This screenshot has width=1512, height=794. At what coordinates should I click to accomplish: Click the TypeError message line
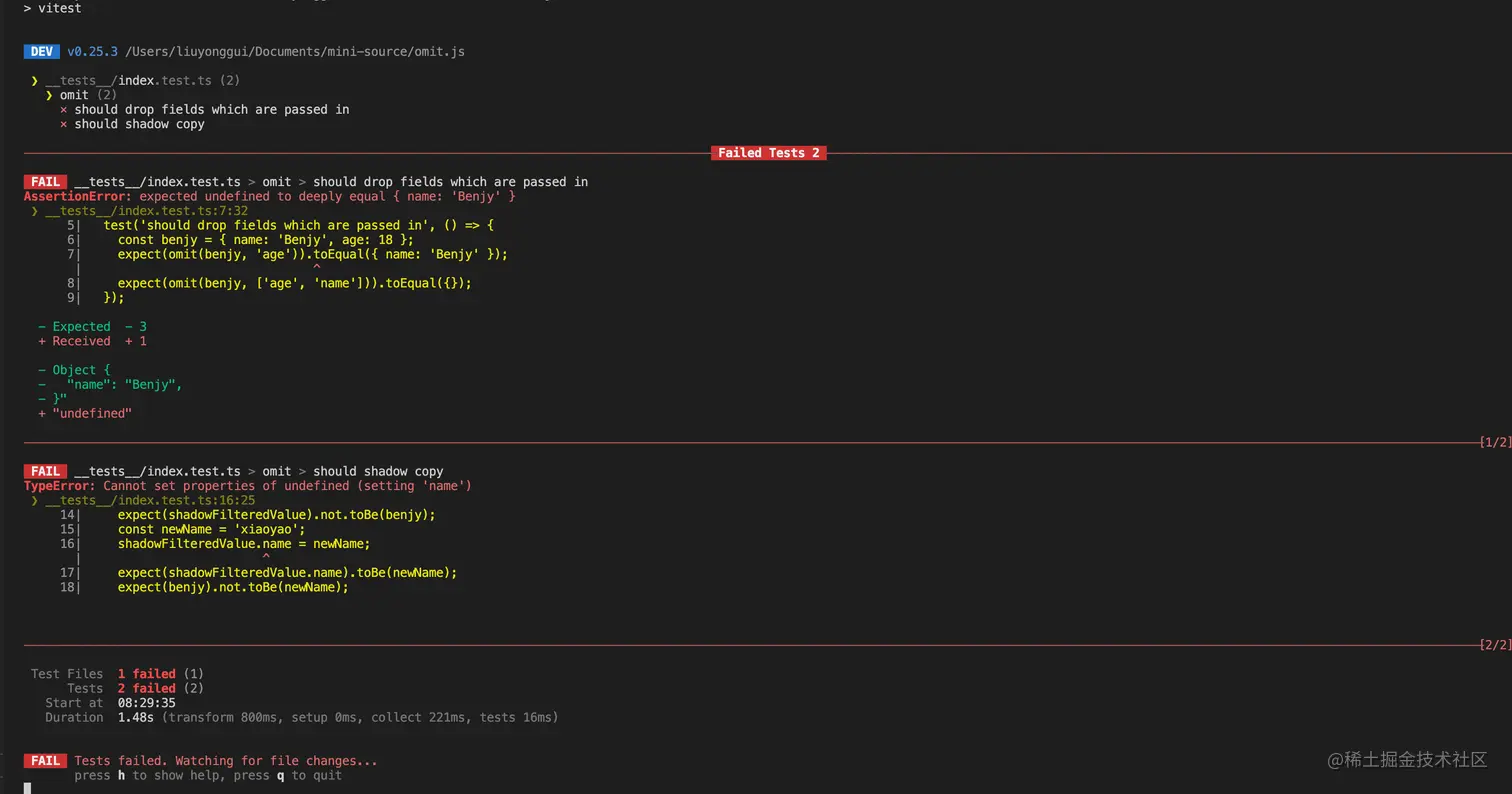point(247,486)
